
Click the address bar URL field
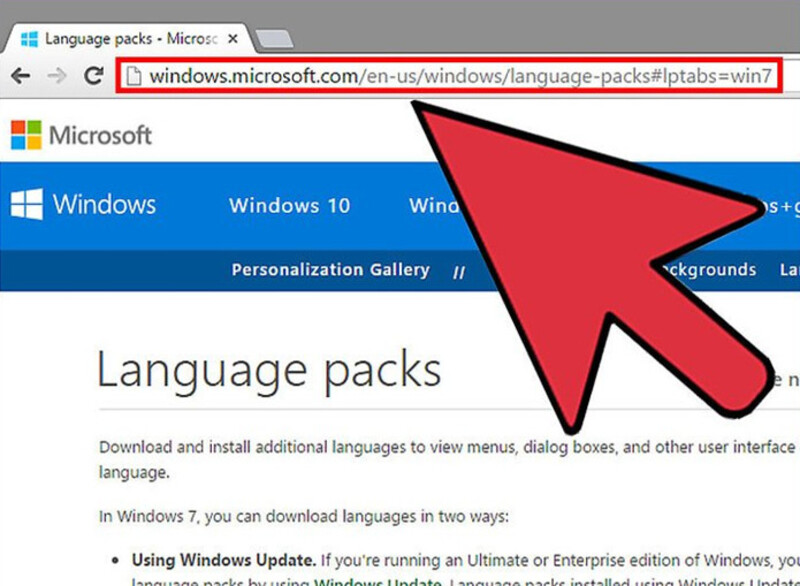coord(449,76)
